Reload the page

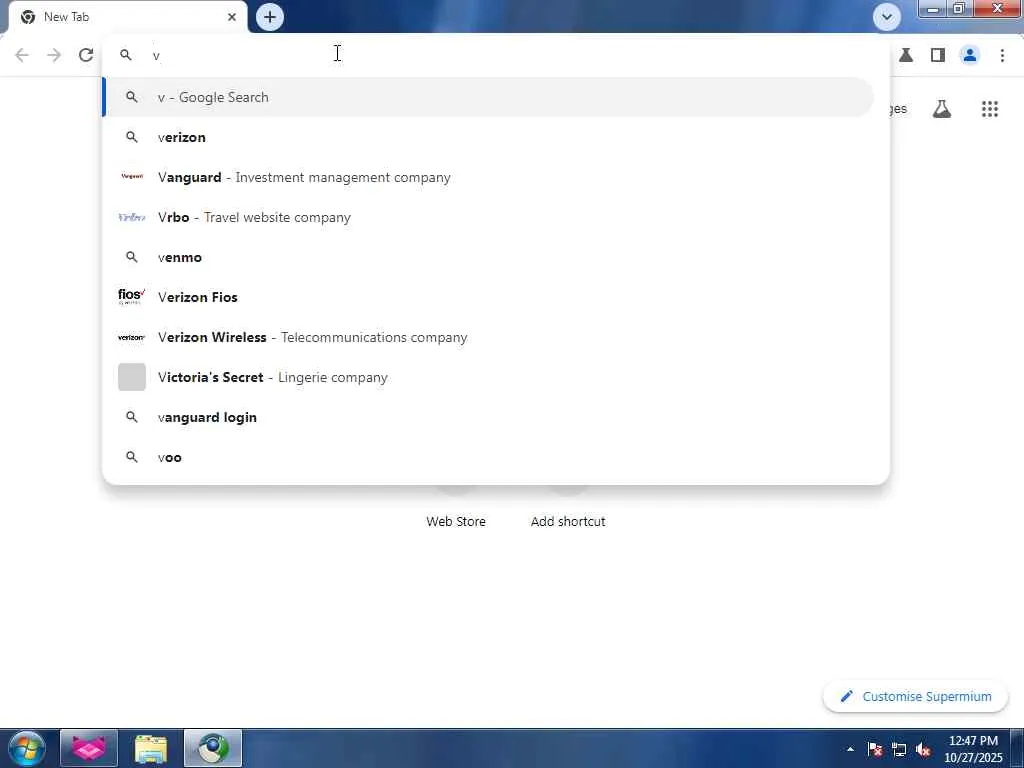tap(86, 55)
